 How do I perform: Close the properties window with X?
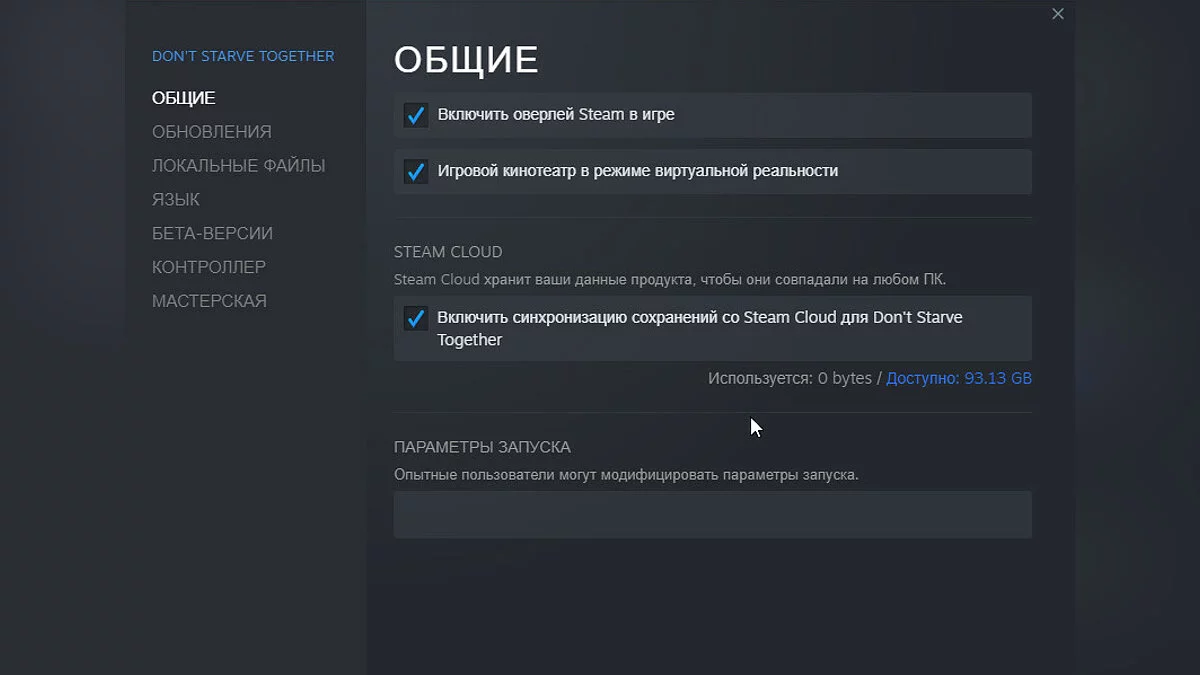[x=1058, y=14]
